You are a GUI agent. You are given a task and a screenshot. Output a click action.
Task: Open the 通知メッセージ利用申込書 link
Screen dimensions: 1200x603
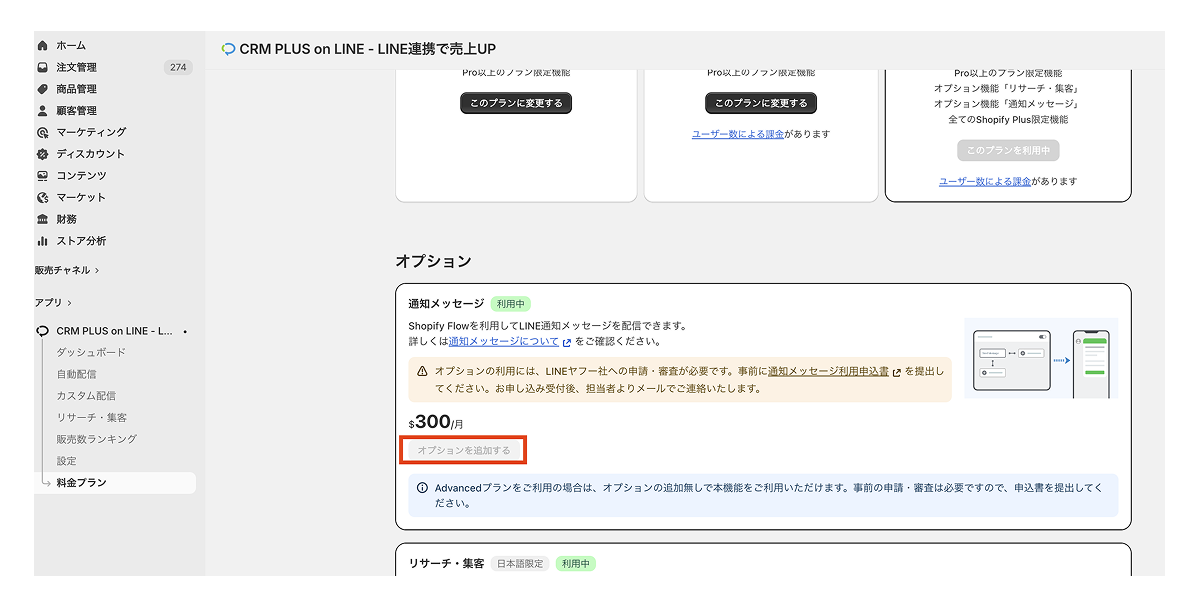click(x=828, y=371)
